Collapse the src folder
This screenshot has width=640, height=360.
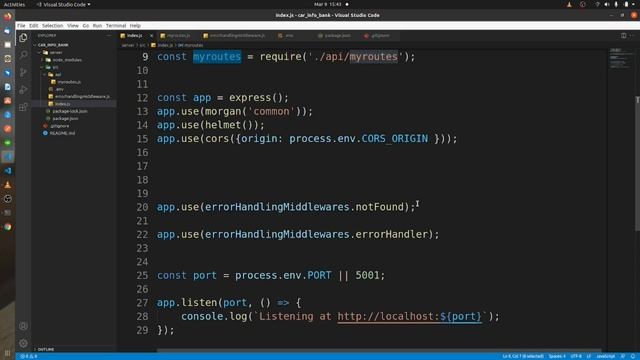(x=55, y=67)
